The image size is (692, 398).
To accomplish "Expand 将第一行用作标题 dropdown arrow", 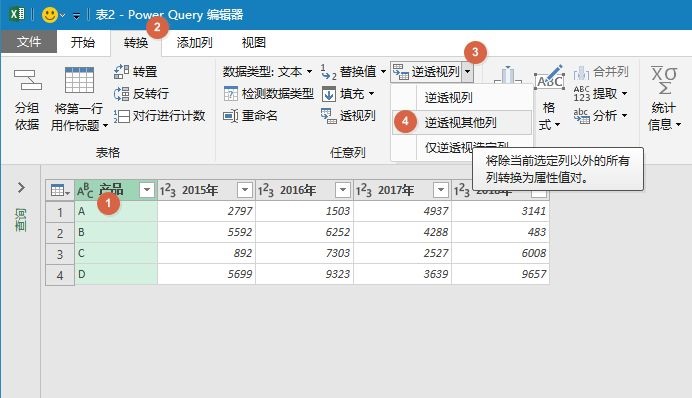I will pos(105,126).
